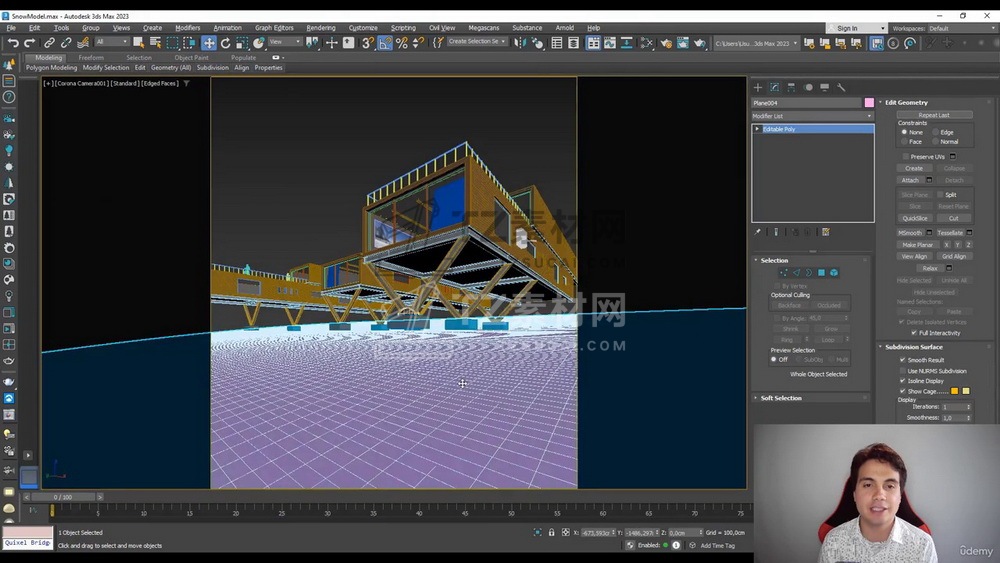The height and width of the screenshot is (563, 1000).
Task: Toggle the Angle Snap icon
Action: pyautogui.click(x=385, y=43)
